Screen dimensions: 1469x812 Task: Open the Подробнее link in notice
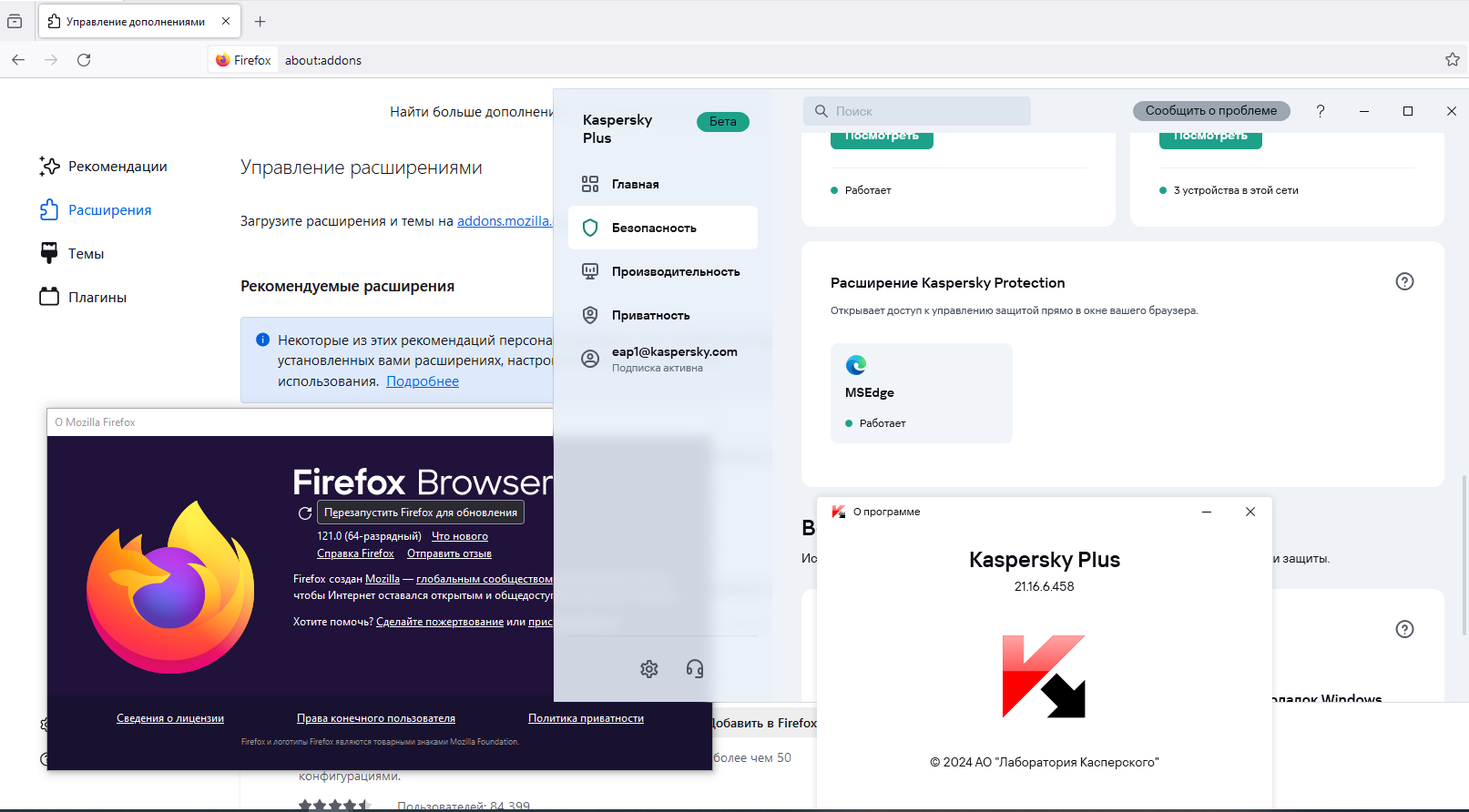click(423, 381)
